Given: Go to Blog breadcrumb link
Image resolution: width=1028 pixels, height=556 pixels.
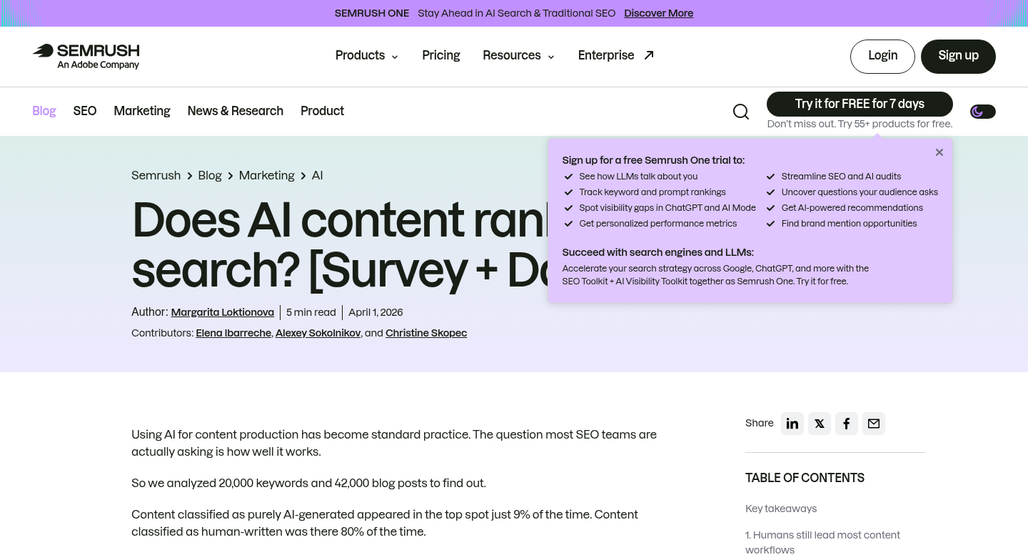Looking at the screenshot, I should point(210,176).
